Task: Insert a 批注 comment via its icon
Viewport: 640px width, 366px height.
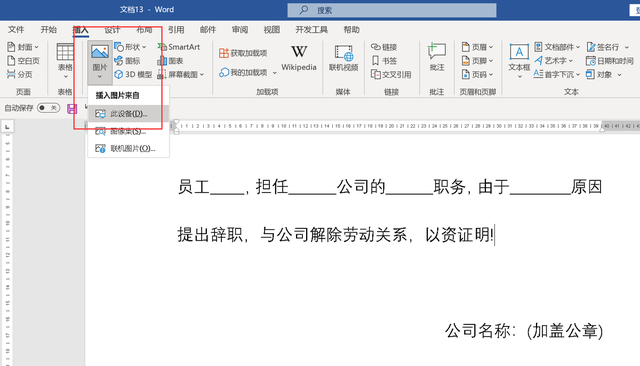Action: click(x=436, y=52)
